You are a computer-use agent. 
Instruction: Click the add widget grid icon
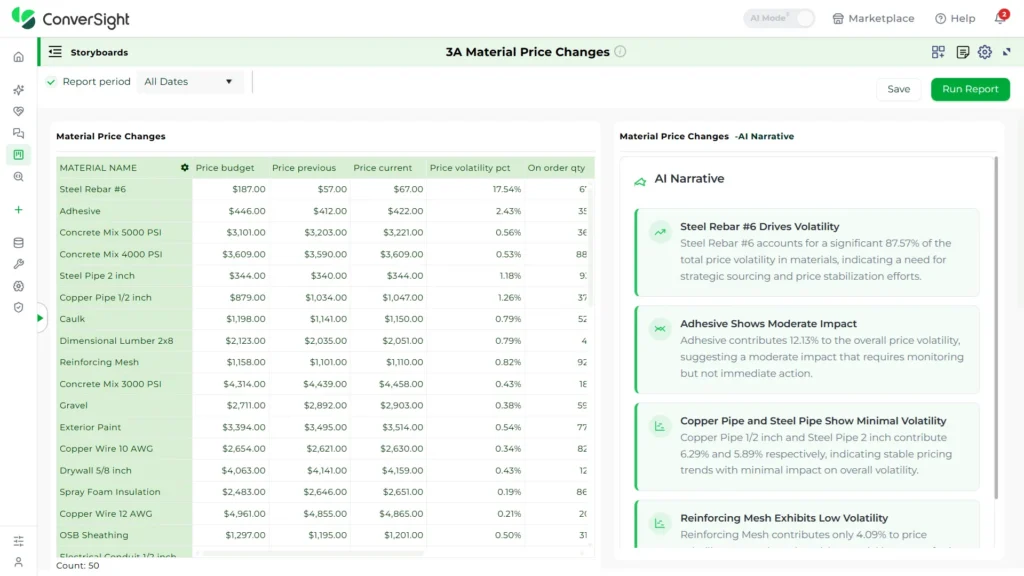(x=938, y=52)
